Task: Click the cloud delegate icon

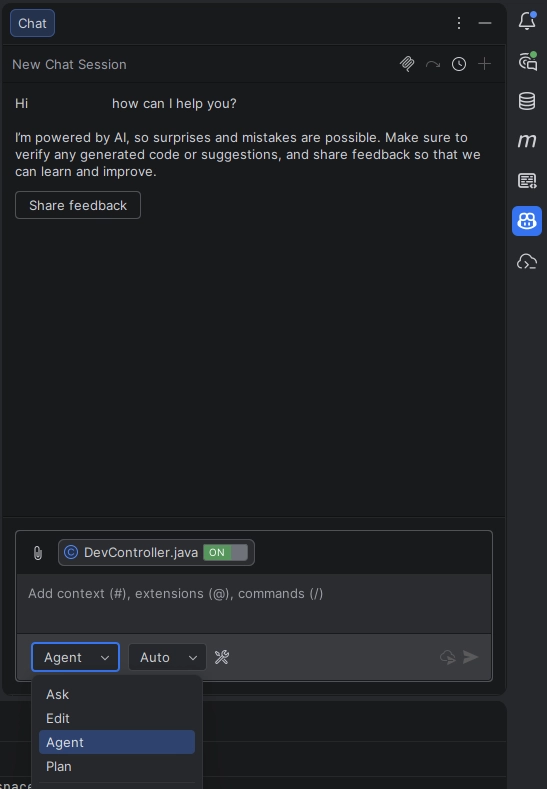Action: point(447,657)
